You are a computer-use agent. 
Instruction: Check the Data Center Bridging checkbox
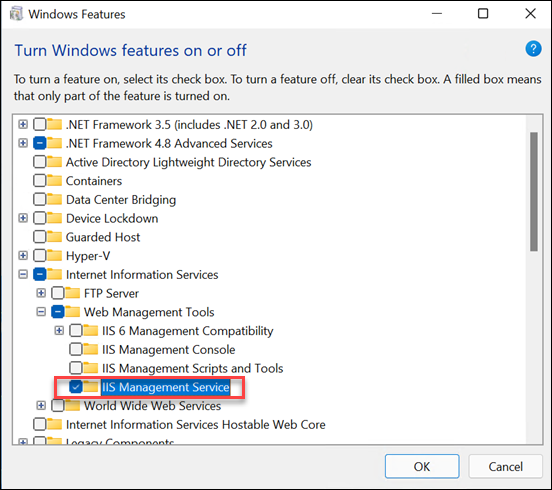tap(39, 200)
